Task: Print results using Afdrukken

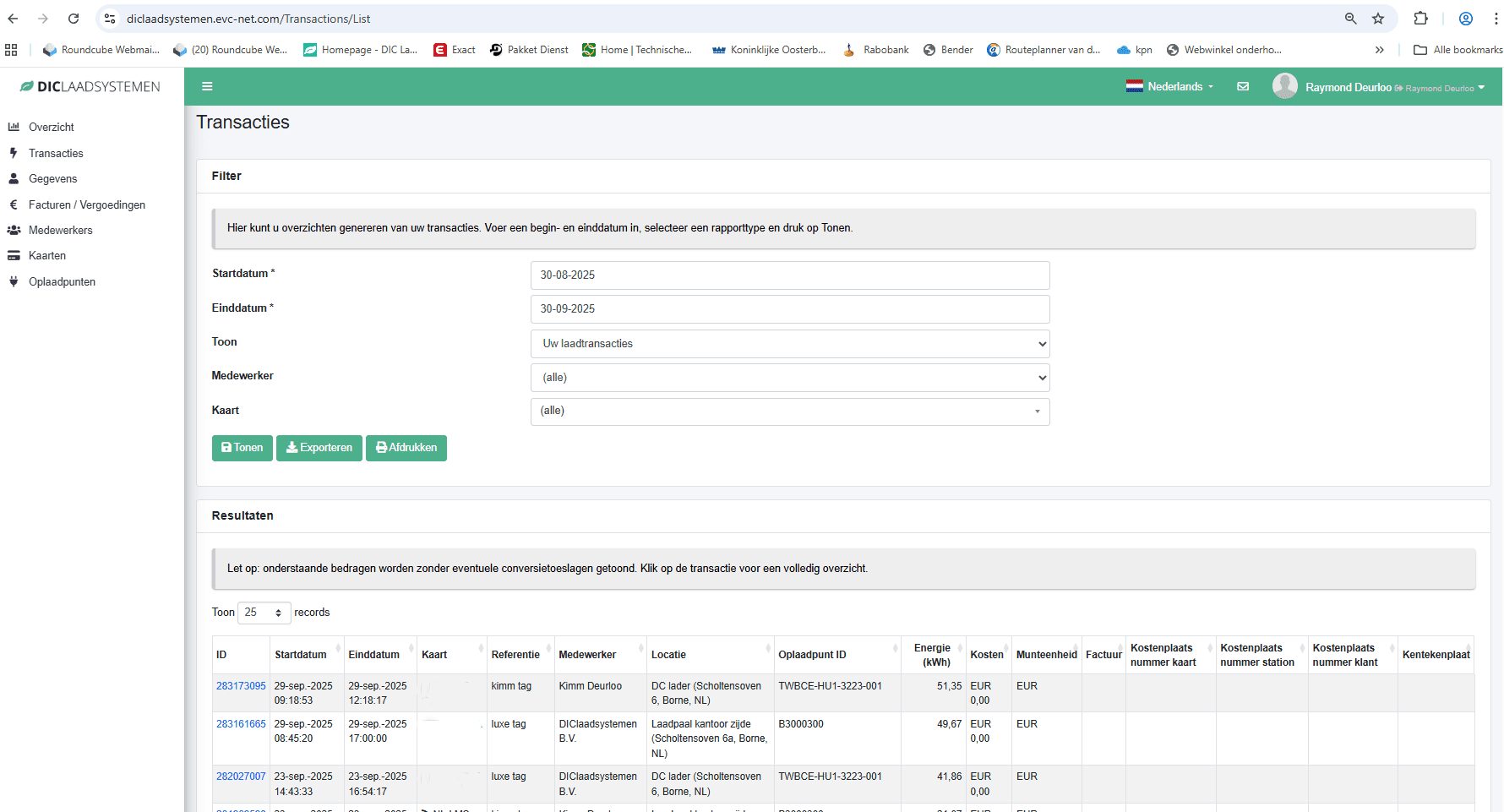Action: pos(406,448)
